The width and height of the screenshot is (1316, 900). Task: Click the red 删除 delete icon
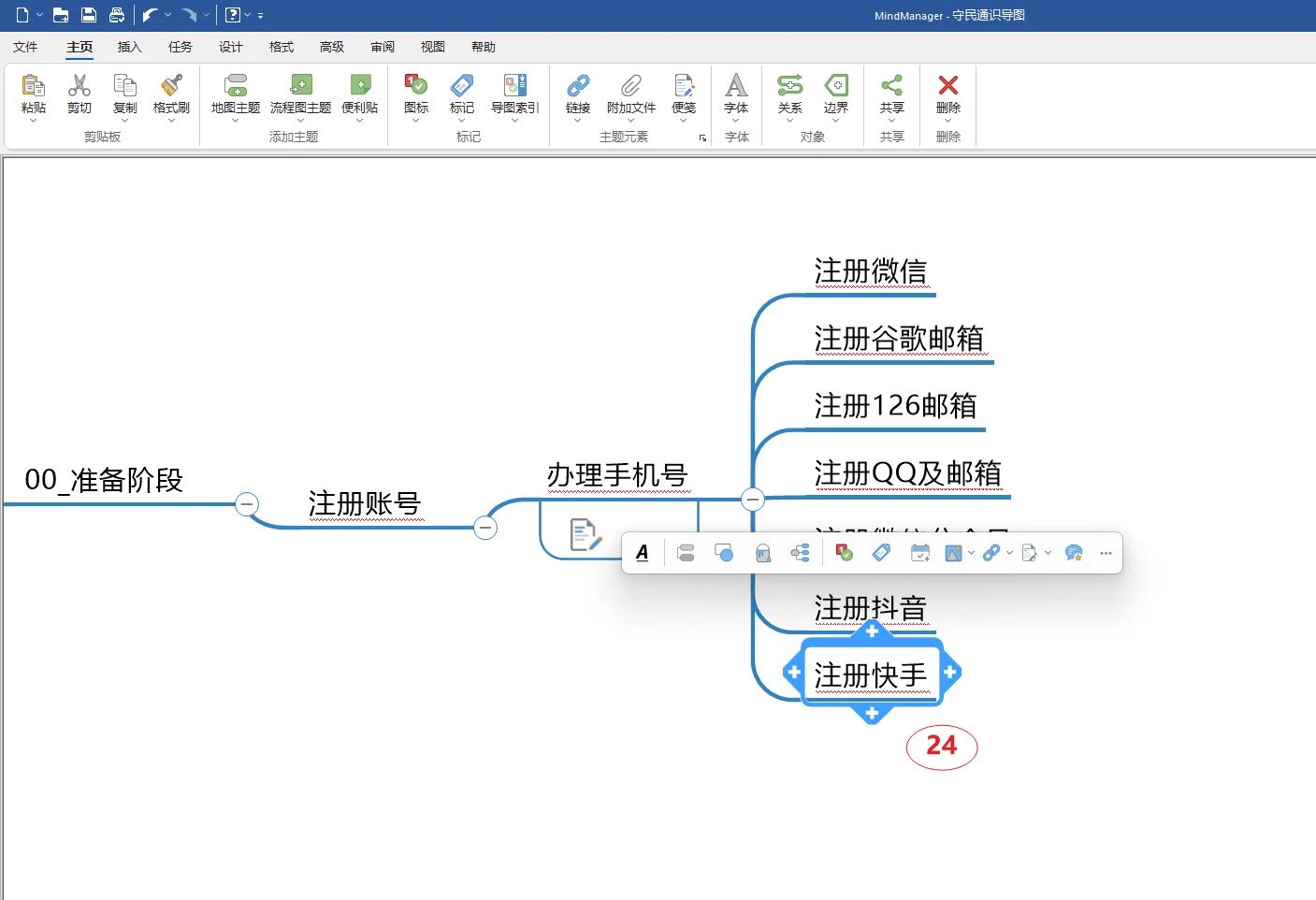(948, 85)
